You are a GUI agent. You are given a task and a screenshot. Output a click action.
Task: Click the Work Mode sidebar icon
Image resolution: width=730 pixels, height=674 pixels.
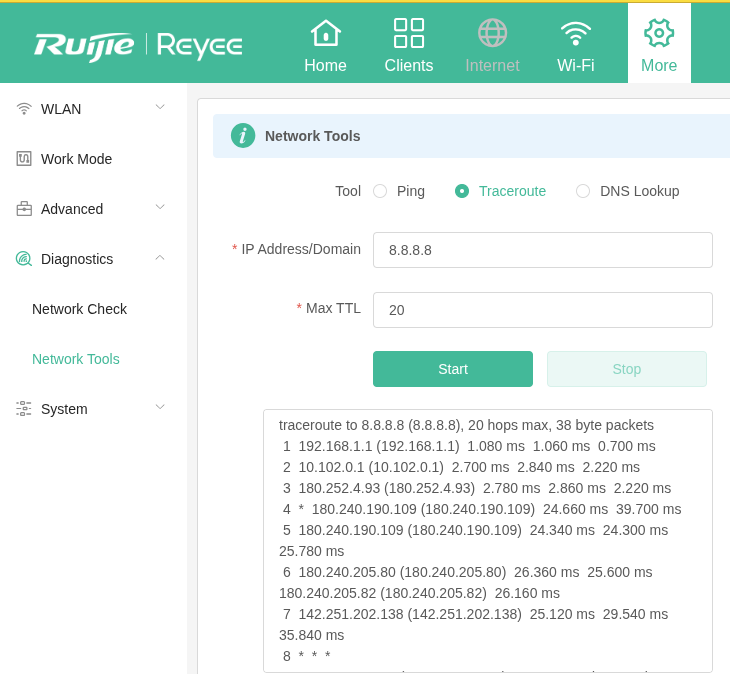[24, 159]
